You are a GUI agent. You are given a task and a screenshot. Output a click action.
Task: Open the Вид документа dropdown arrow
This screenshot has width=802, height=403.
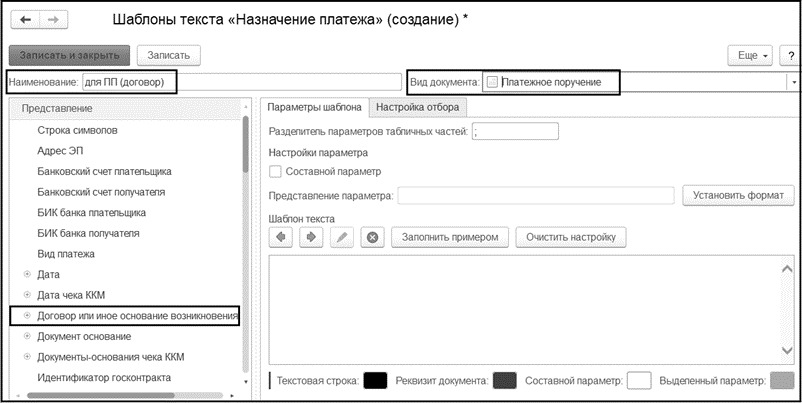pyautogui.click(x=793, y=82)
